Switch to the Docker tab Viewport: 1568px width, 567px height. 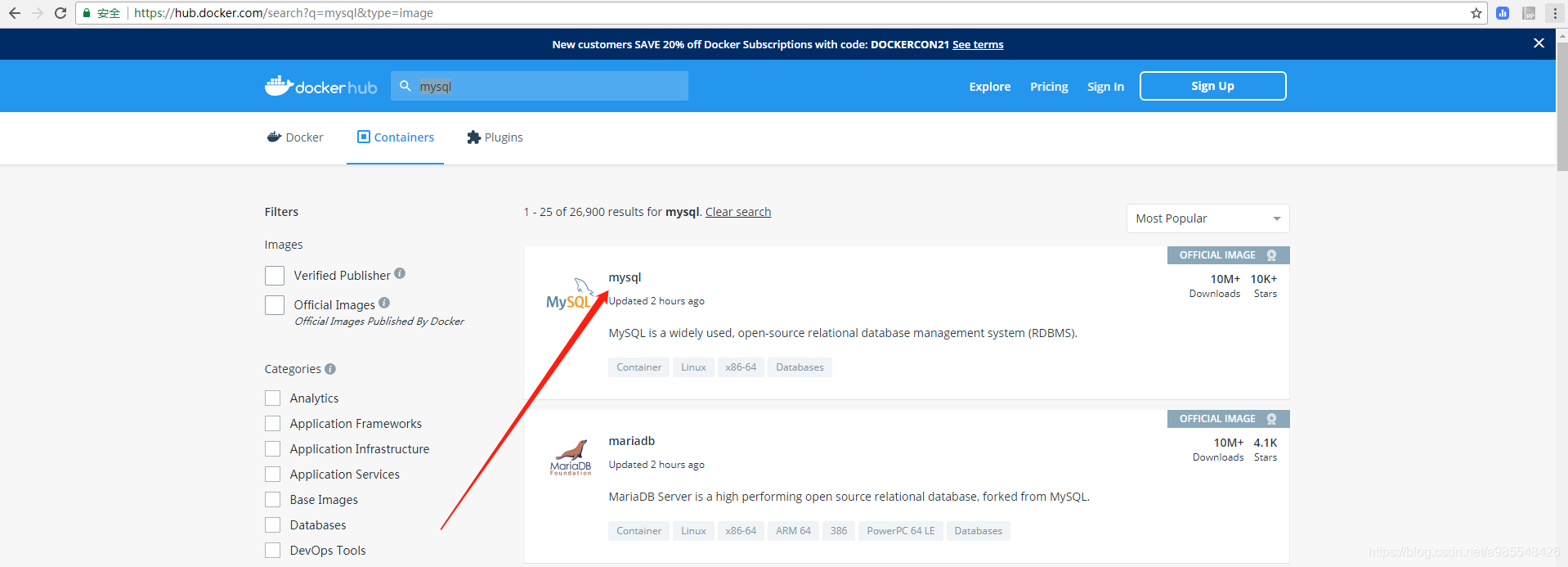tap(295, 137)
